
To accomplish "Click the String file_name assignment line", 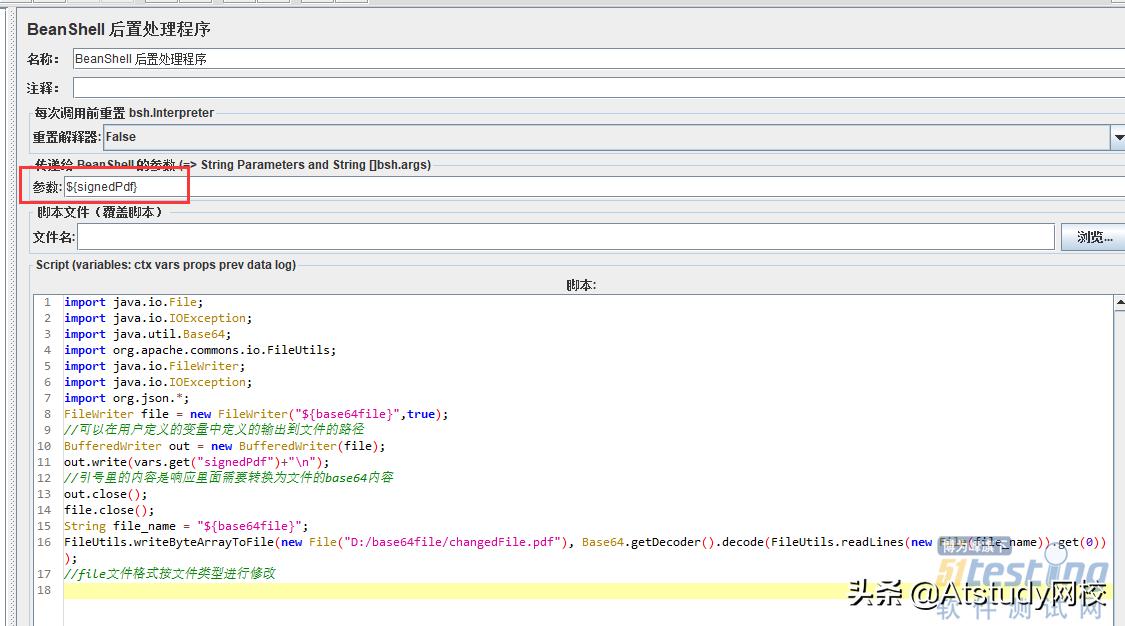I will 186,526.
